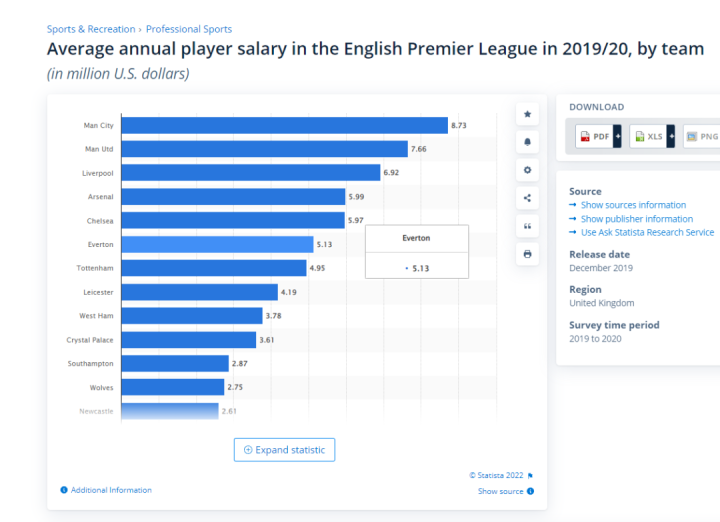Show sources information link

pos(633,205)
